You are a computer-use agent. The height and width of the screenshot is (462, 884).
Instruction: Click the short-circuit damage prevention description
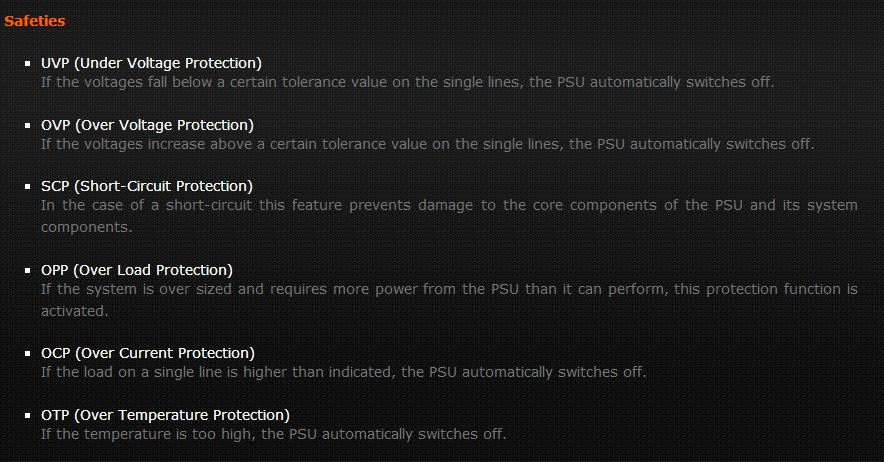pyautogui.click(x=449, y=205)
